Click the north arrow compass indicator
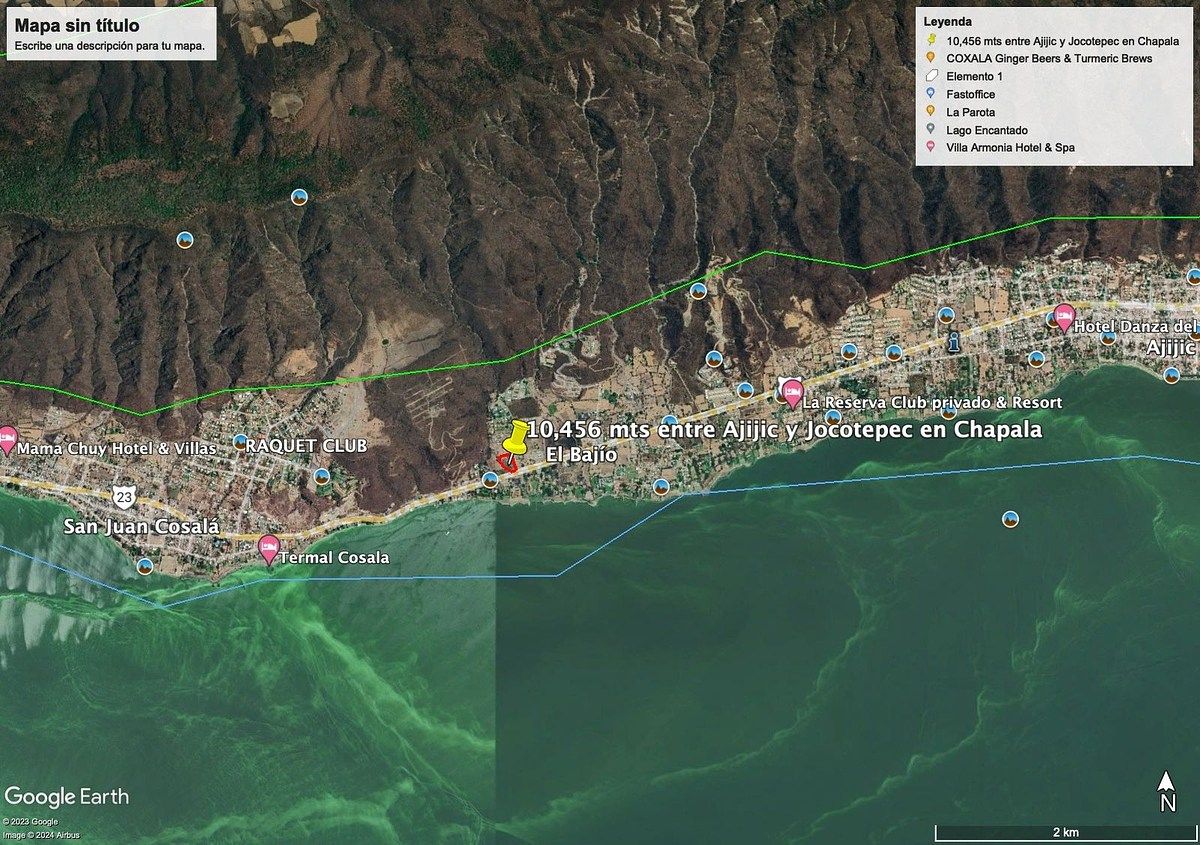 1166,791
